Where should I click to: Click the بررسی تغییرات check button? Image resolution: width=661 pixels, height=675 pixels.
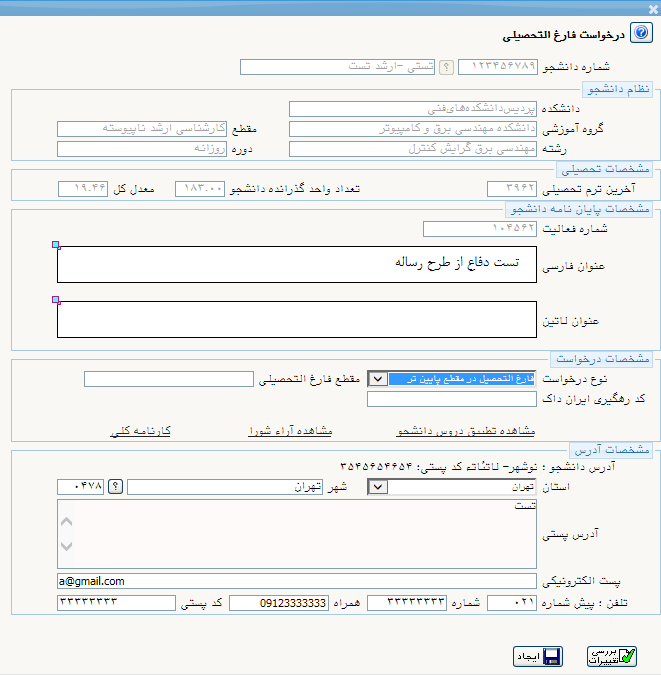click(612, 656)
